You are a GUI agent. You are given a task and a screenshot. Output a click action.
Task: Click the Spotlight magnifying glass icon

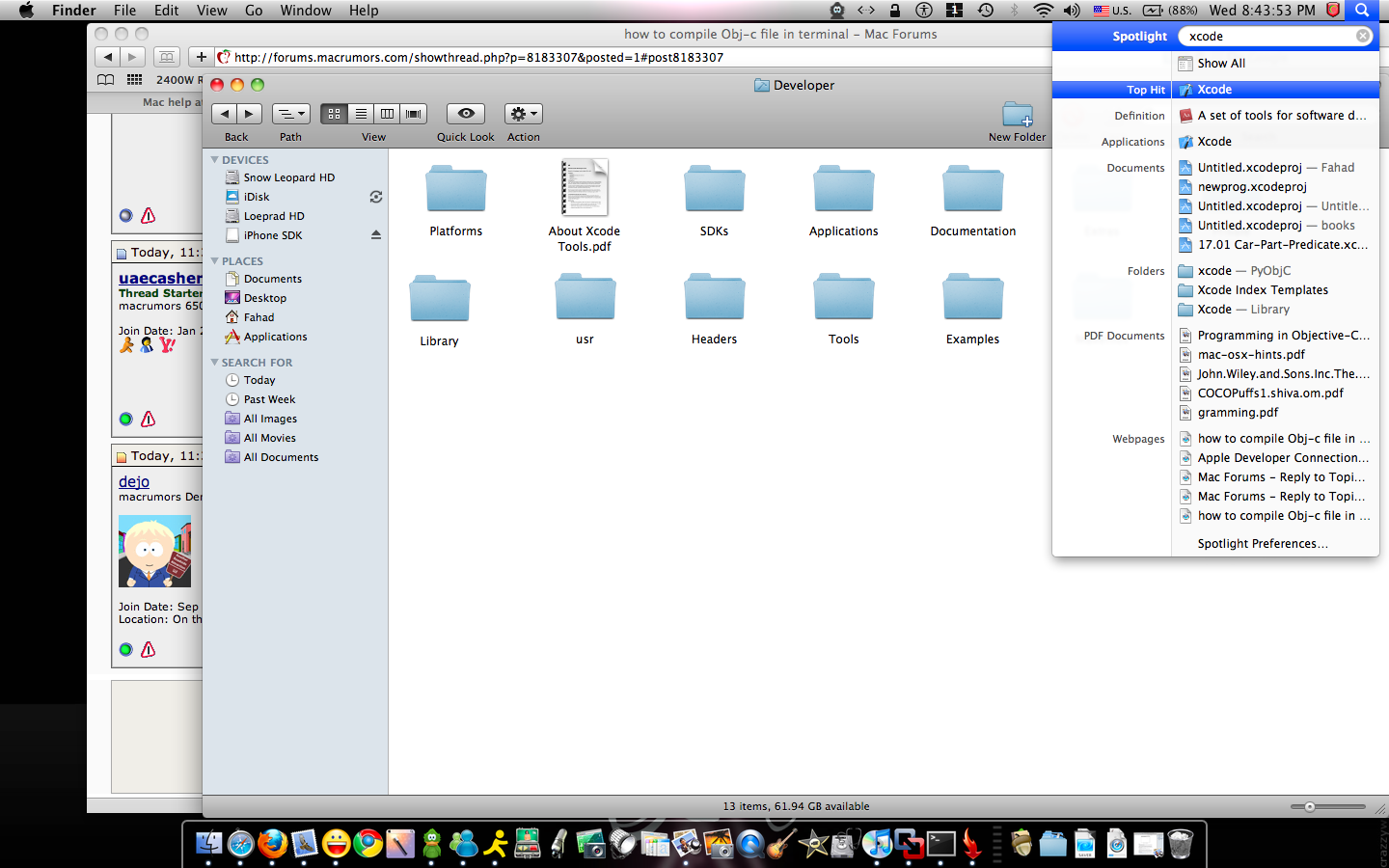point(1362,10)
